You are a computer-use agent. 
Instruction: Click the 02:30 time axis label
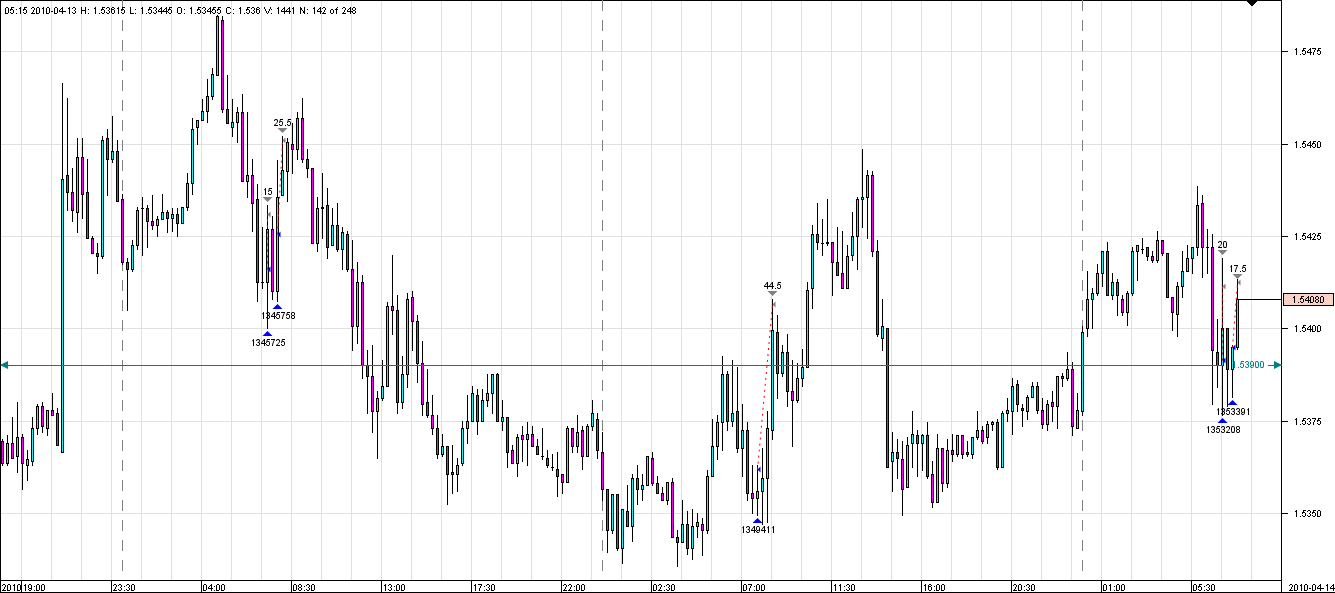[664, 587]
